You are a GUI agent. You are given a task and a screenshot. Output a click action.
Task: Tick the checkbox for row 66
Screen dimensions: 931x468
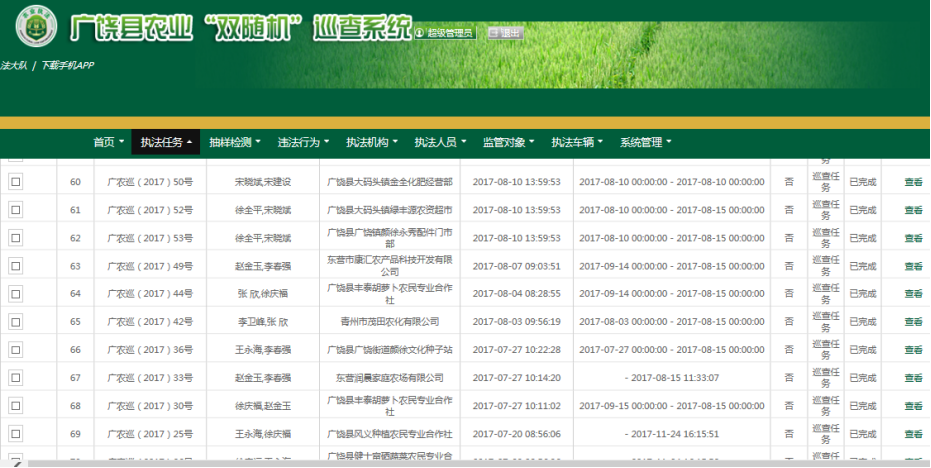(x=16, y=350)
